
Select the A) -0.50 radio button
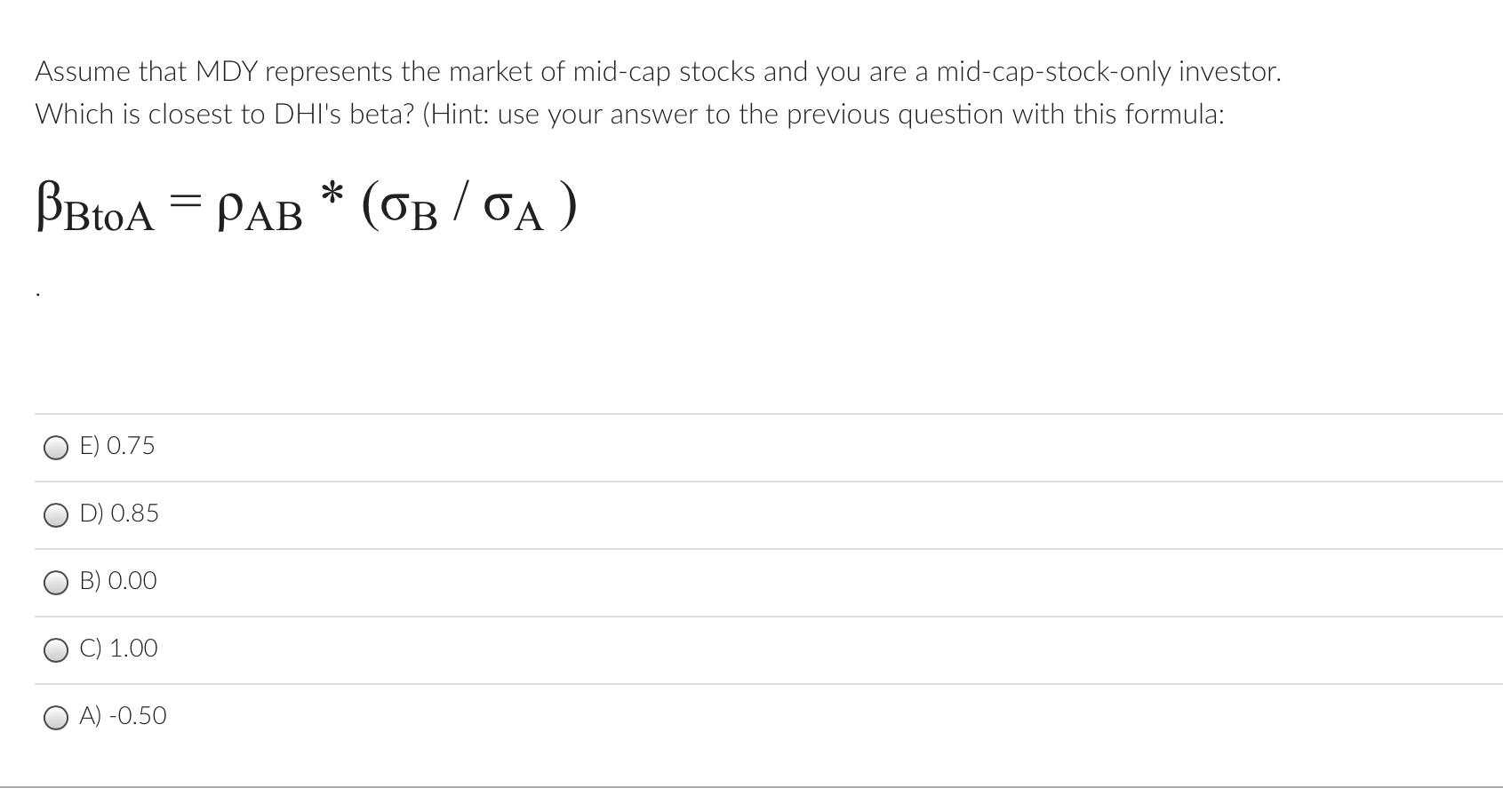[x=56, y=718]
